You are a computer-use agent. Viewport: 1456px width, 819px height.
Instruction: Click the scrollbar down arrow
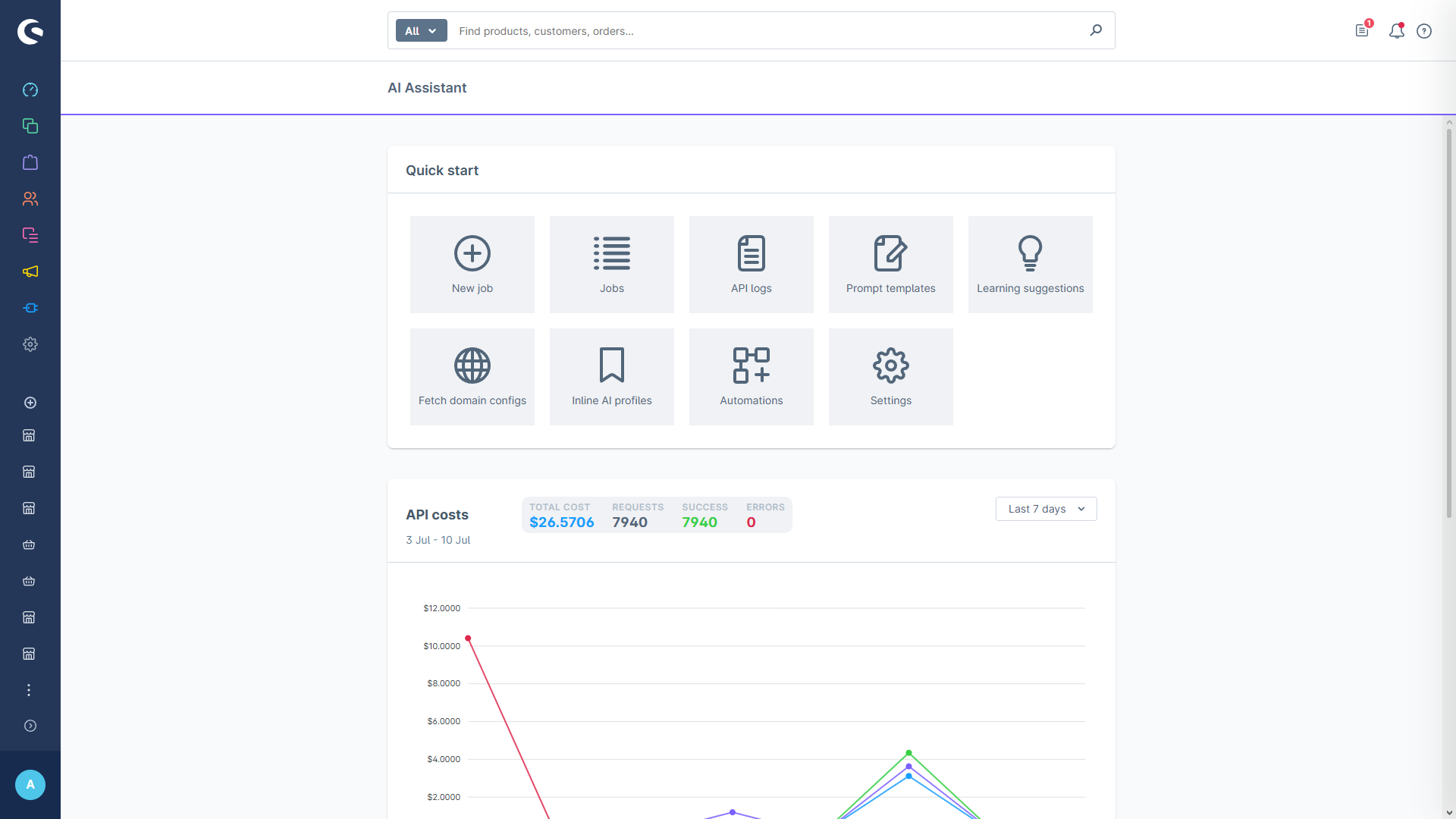1449,813
